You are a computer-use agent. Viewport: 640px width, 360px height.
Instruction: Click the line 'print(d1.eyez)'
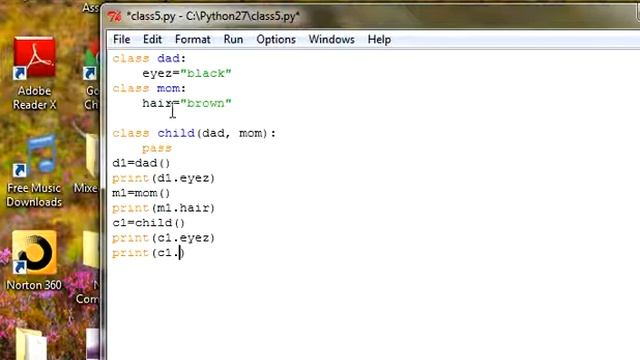coord(163,178)
